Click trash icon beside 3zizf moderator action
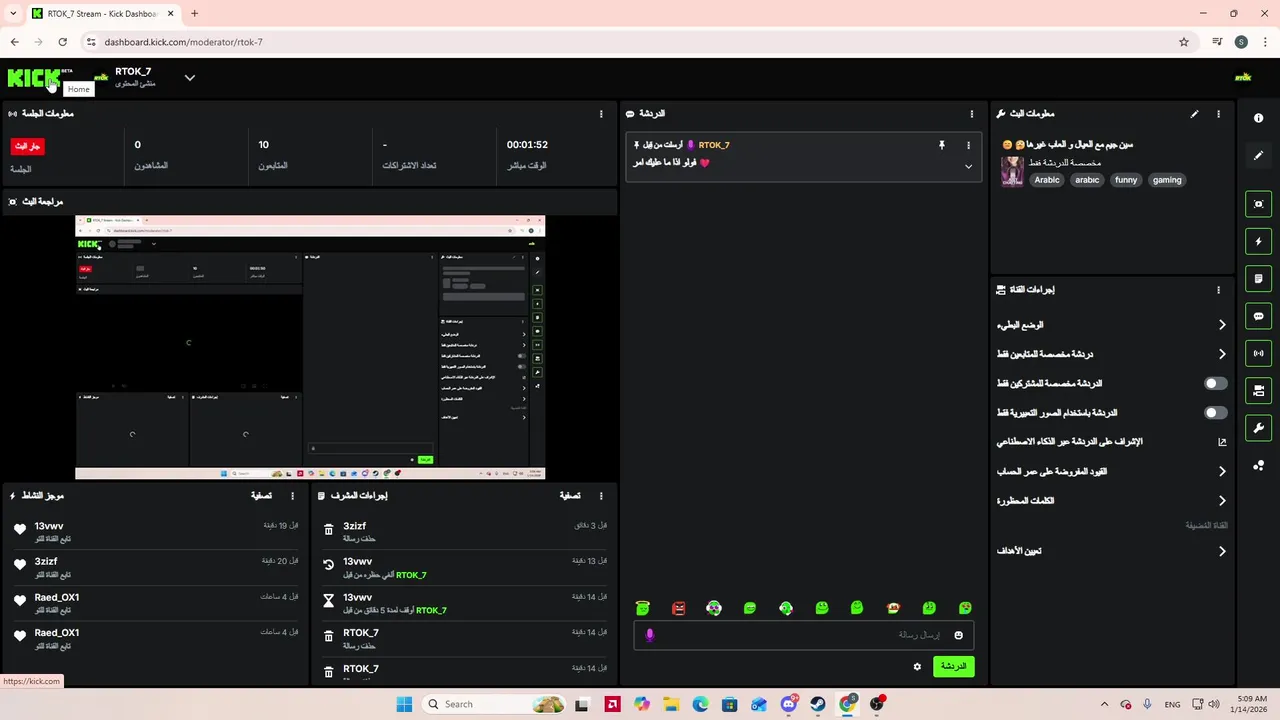Viewport: 1280px width, 720px height. tap(329, 531)
